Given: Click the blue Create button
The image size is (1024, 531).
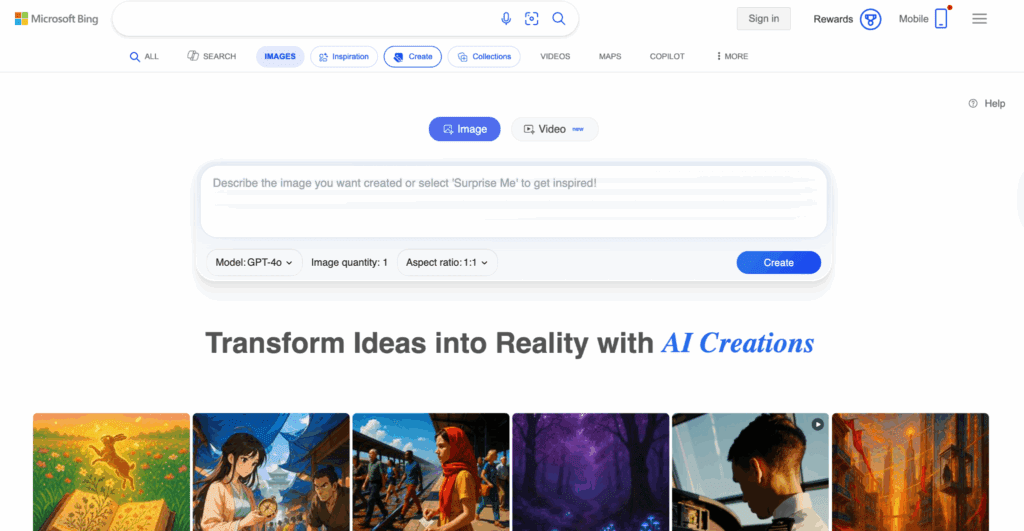Looking at the screenshot, I should 778,263.
